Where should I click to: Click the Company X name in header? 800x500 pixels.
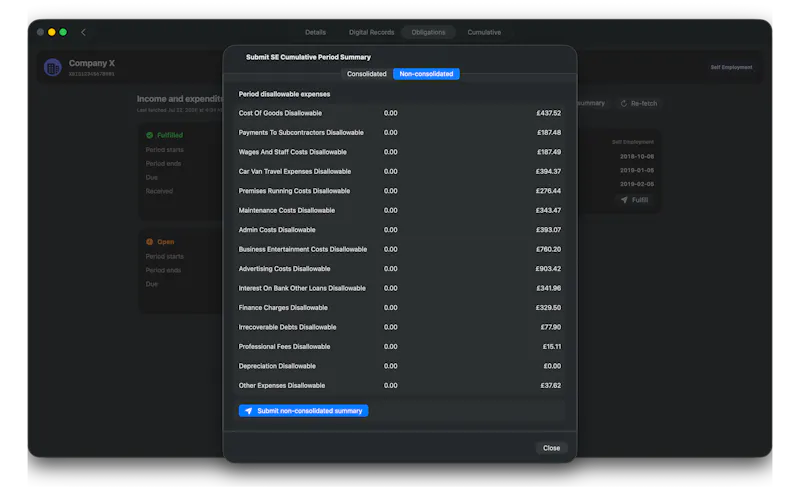[92, 63]
